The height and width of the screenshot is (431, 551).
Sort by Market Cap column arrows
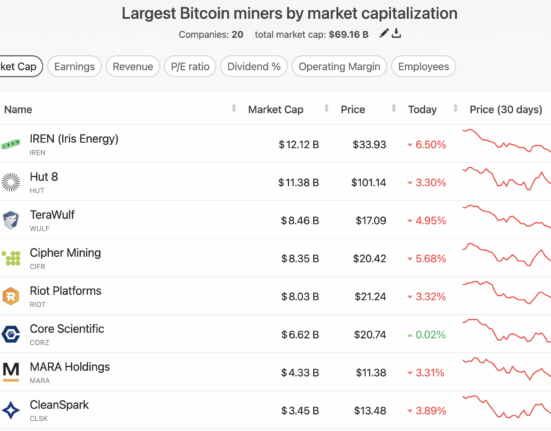point(326,109)
